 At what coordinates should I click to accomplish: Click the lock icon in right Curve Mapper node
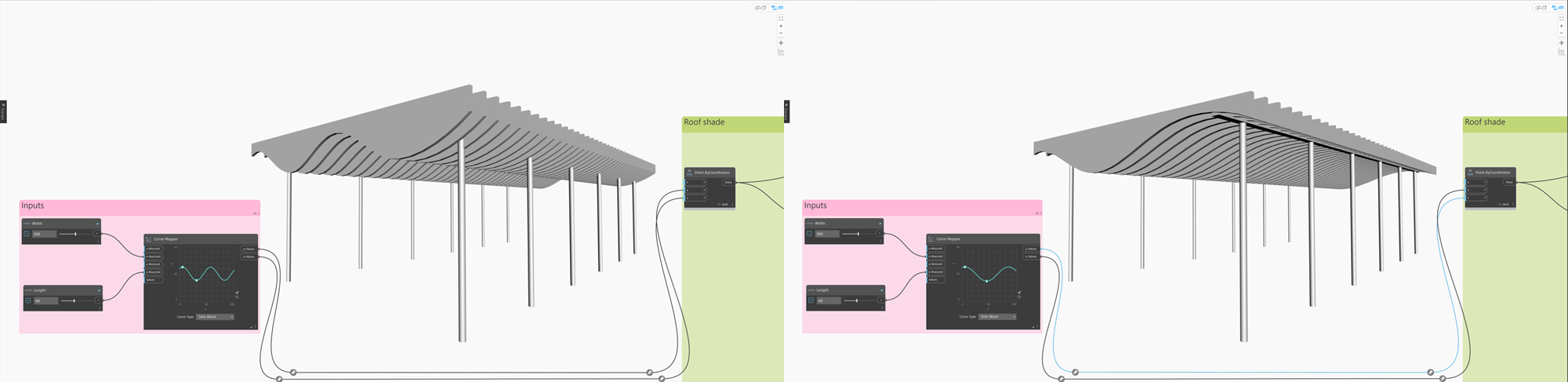(1019, 293)
